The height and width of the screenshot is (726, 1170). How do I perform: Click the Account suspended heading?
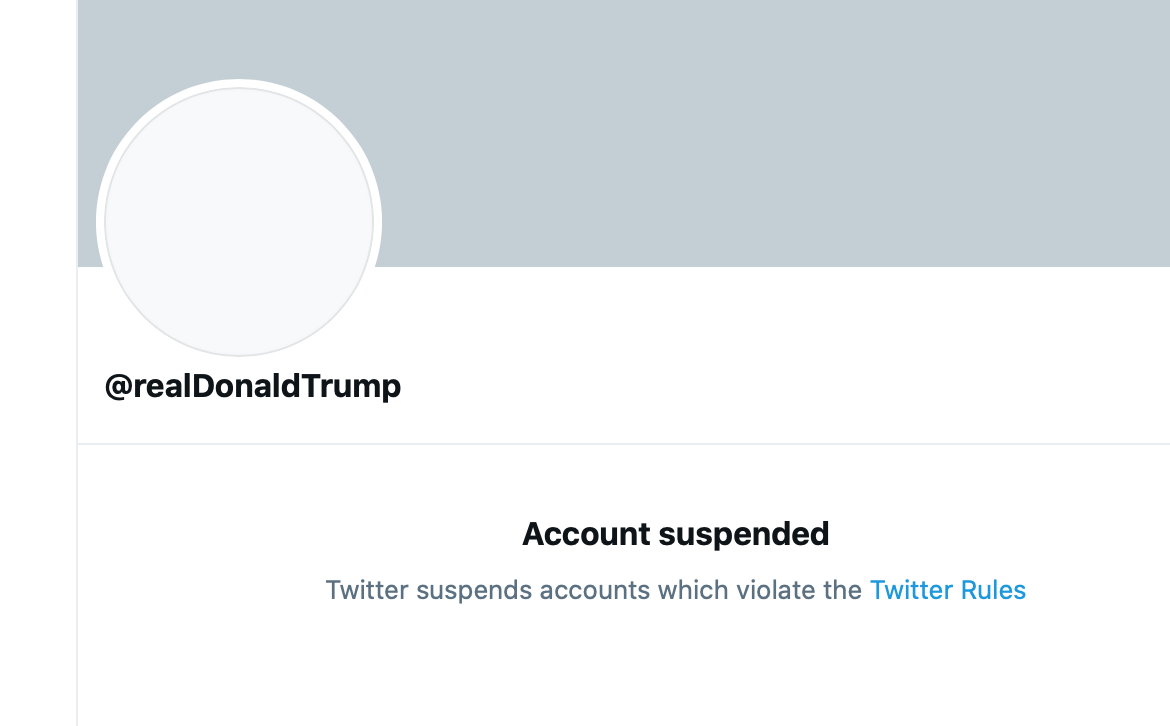tap(675, 534)
